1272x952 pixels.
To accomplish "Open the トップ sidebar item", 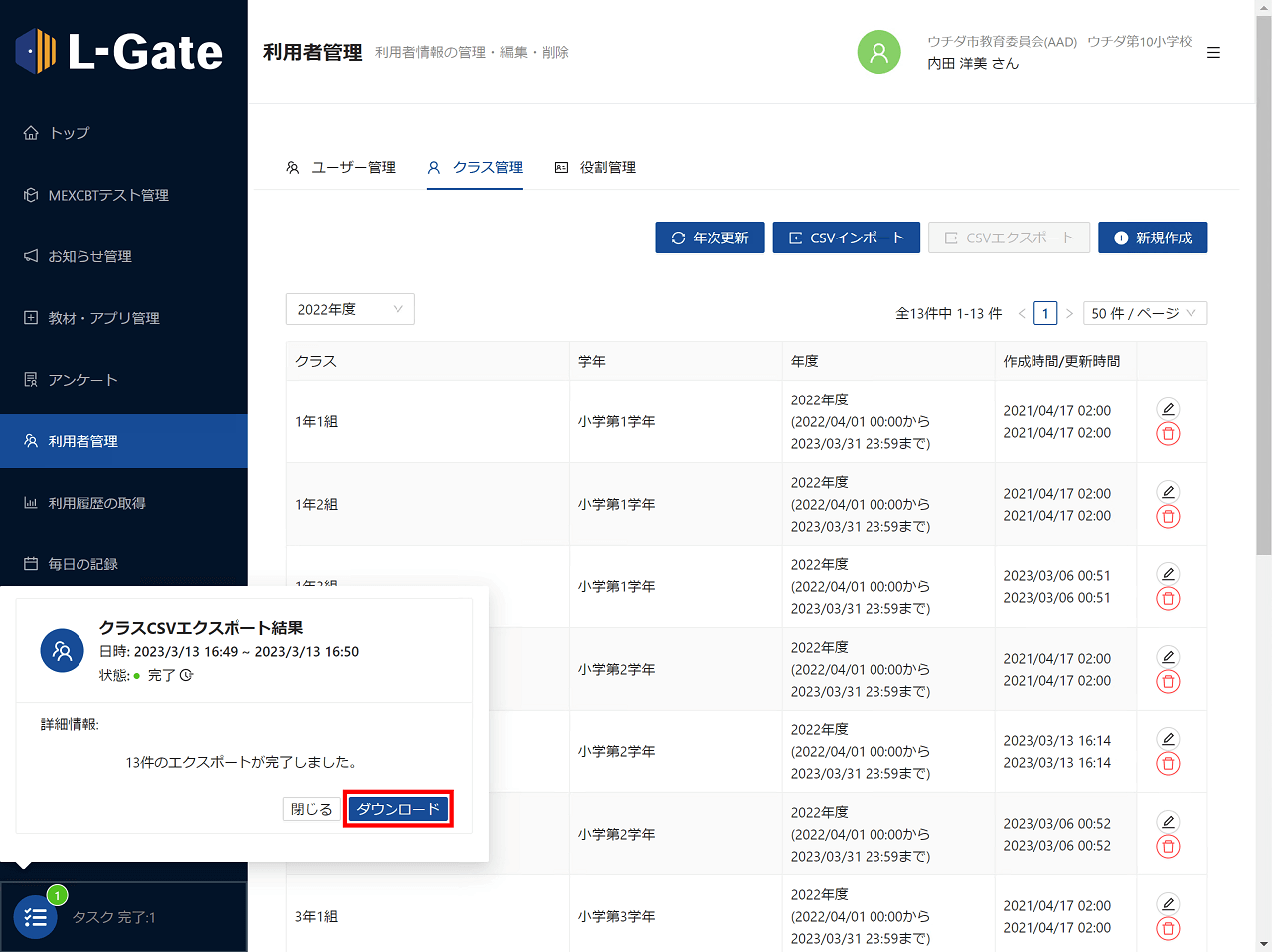I will [x=124, y=133].
